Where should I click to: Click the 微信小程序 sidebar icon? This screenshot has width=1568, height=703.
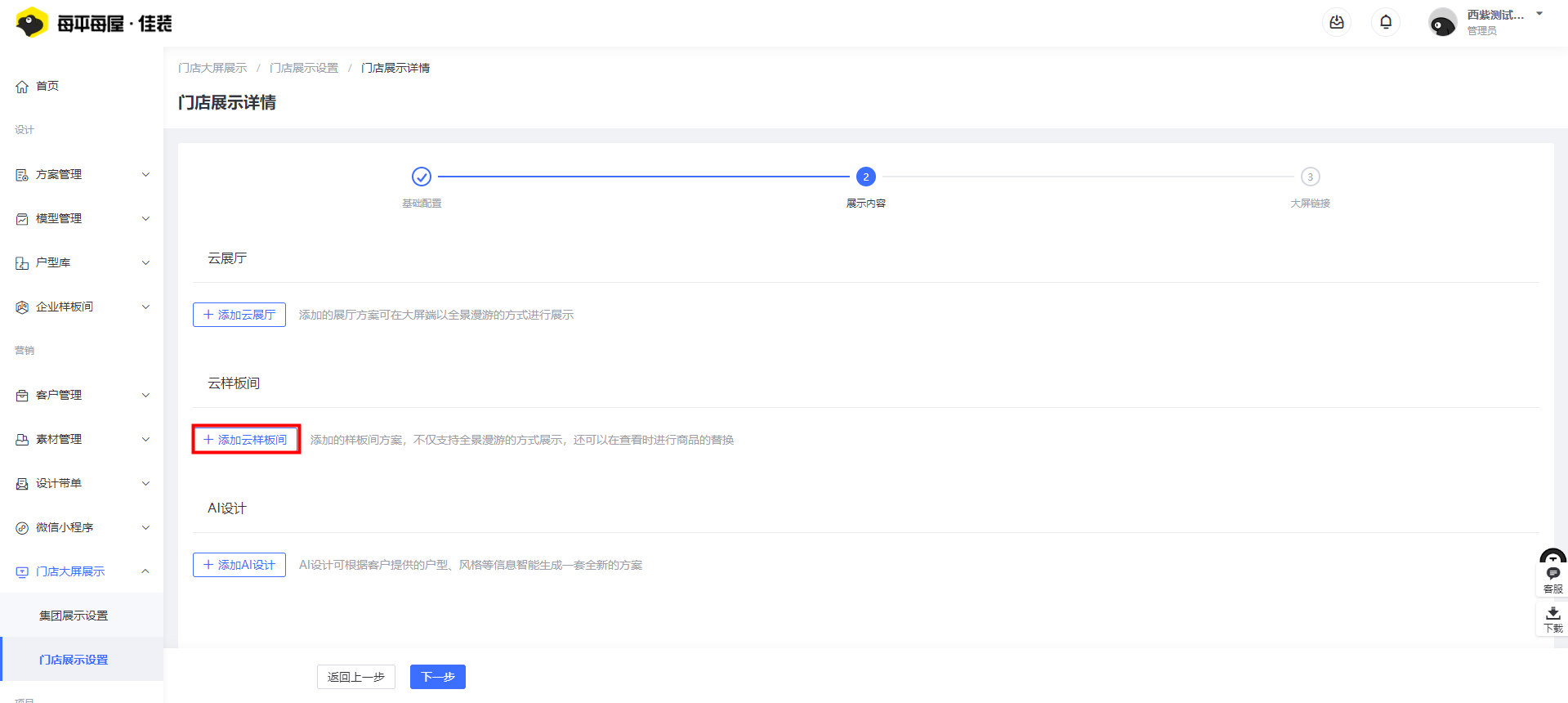tap(22, 528)
